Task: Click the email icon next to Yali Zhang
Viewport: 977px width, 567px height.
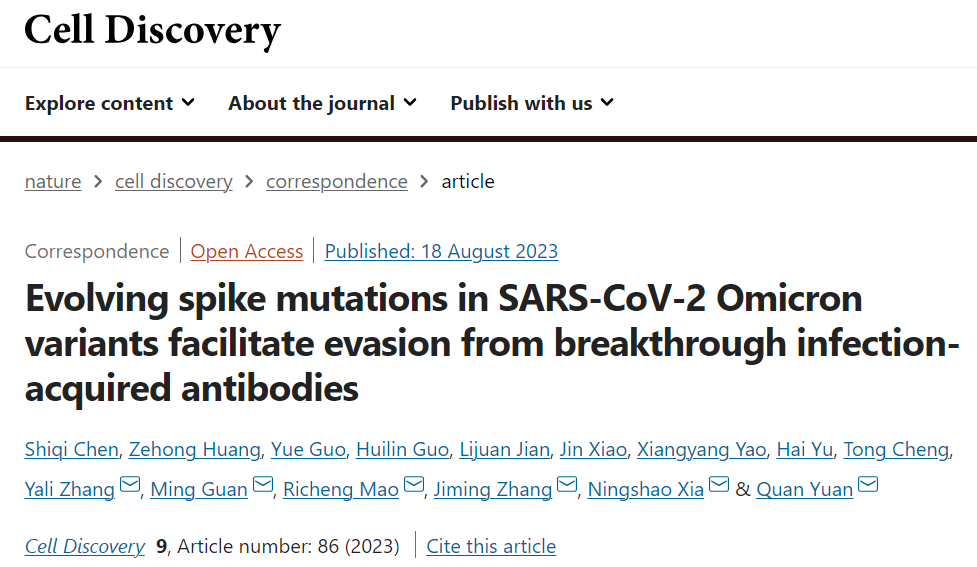Action: pos(130,487)
